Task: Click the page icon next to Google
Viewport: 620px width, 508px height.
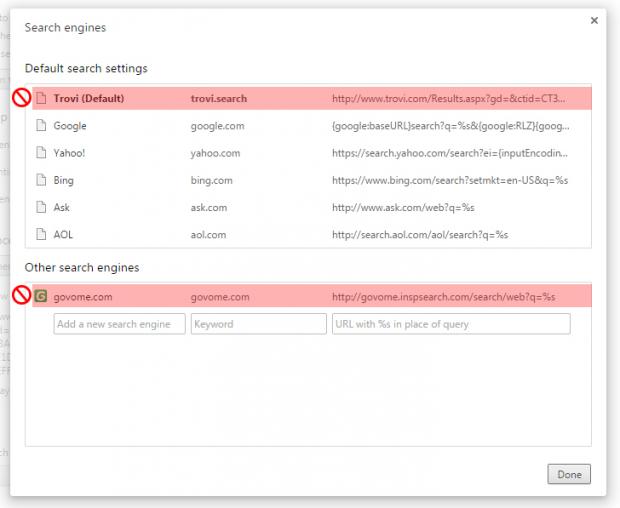Action: pos(41,126)
